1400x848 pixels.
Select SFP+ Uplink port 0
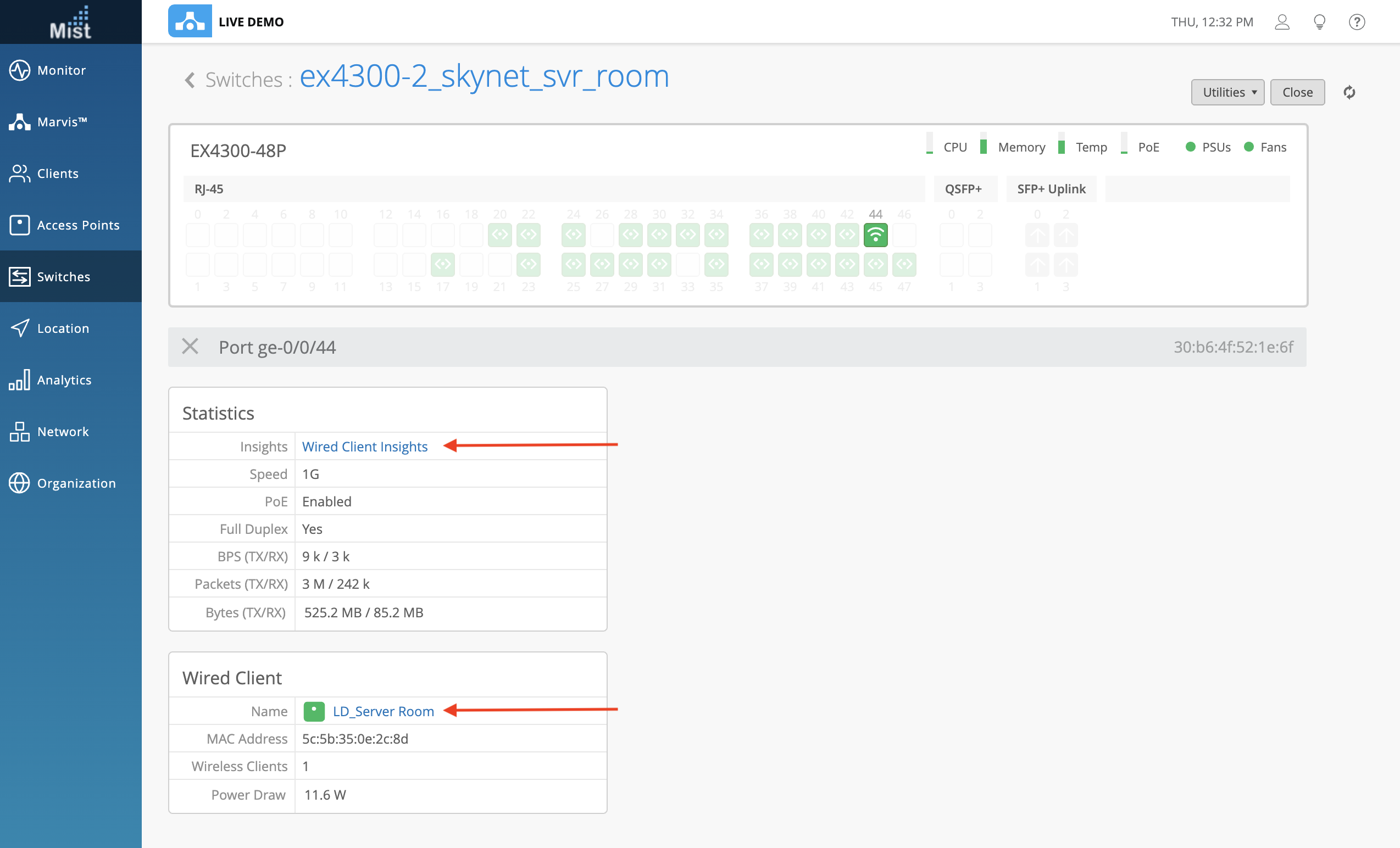click(1037, 235)
